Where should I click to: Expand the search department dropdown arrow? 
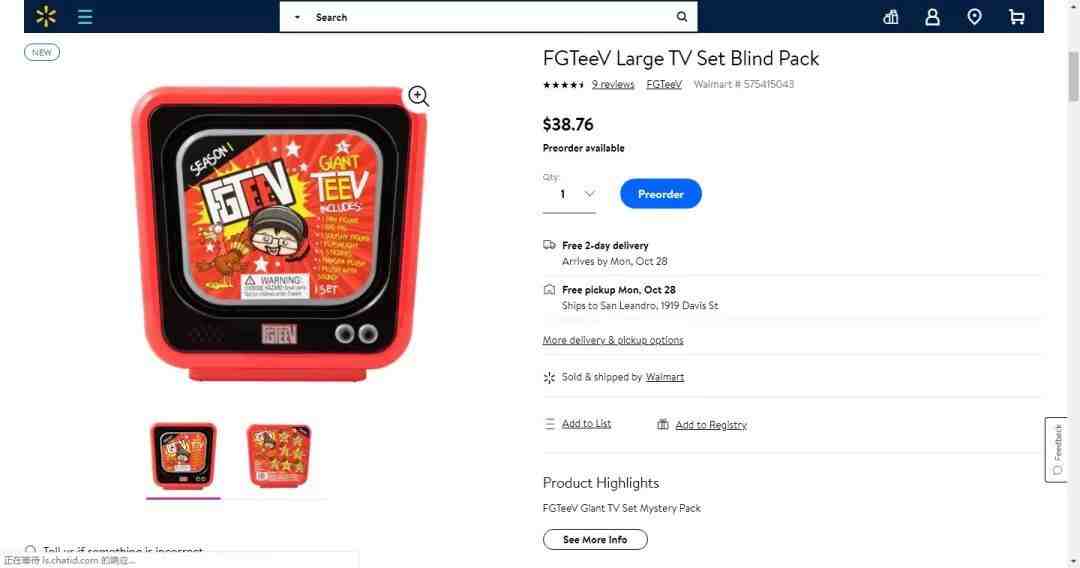point(297,17)
